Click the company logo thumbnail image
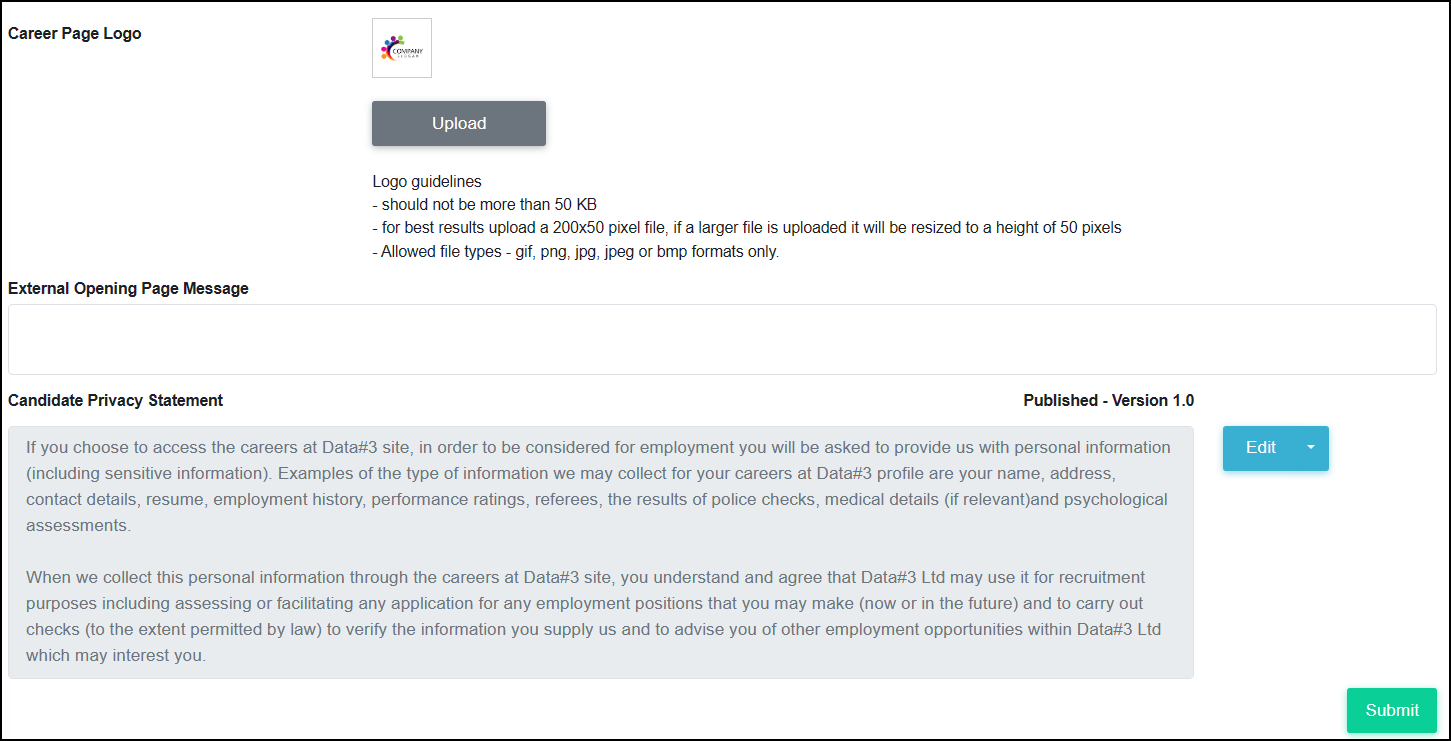This screenshot has width=1451, height=741. coord(402,48)
